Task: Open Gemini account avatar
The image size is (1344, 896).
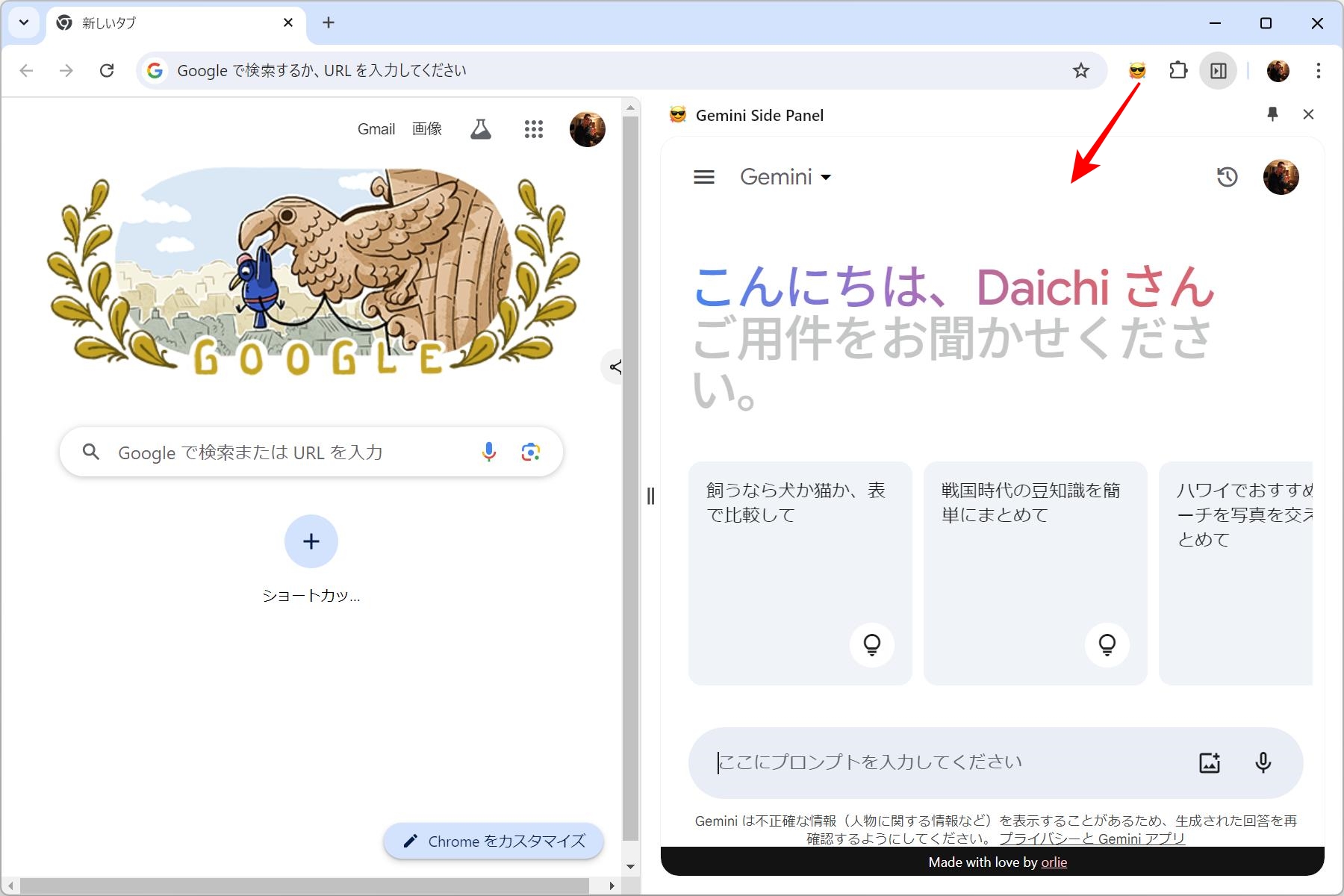Action: point(1281,177)
